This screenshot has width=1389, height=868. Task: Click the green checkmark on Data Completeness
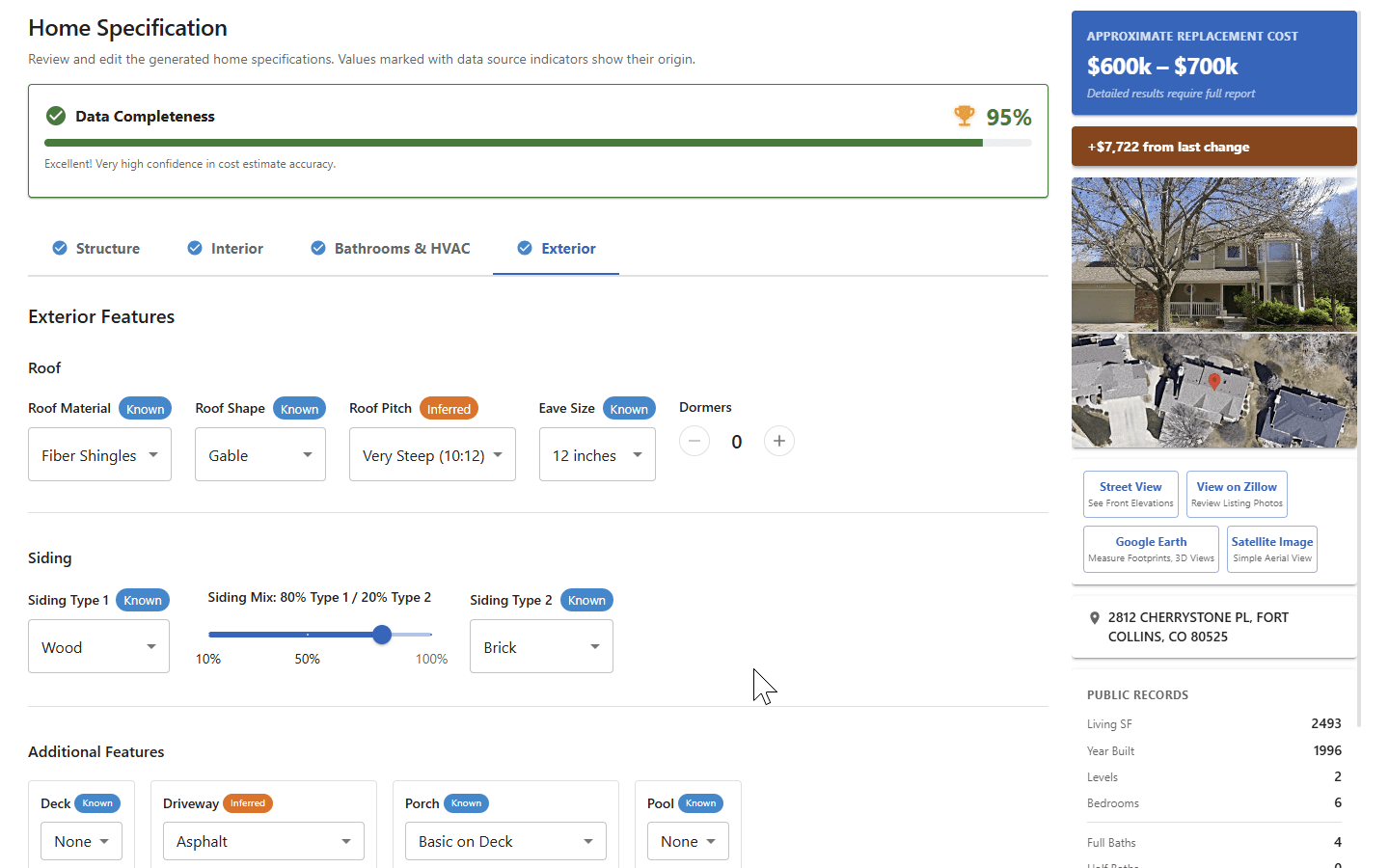tap(55, 116)
